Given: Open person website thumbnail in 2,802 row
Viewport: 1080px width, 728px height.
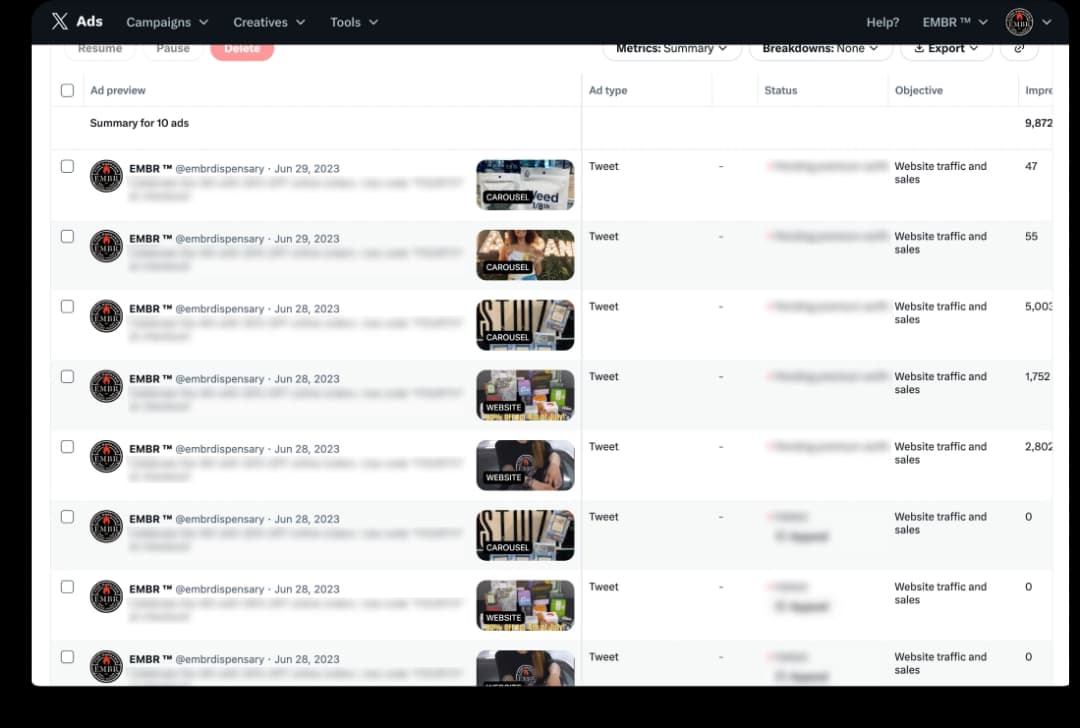Looking at the screenshot, I should (525, 466).
